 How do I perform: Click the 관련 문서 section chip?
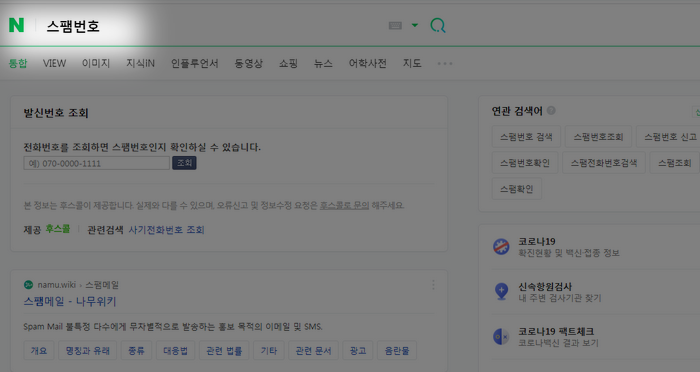pos(313,351)
